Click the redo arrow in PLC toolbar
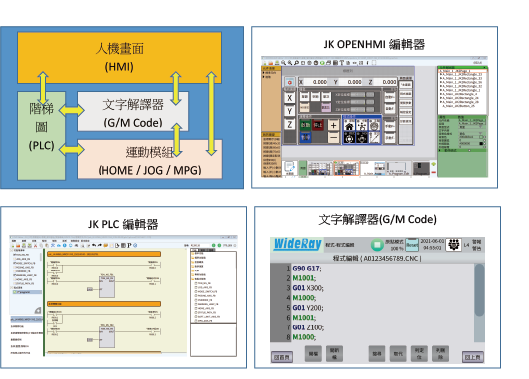The height and width of the screenshot is (379, 529). pyautogui.click(x=100, y=245)
